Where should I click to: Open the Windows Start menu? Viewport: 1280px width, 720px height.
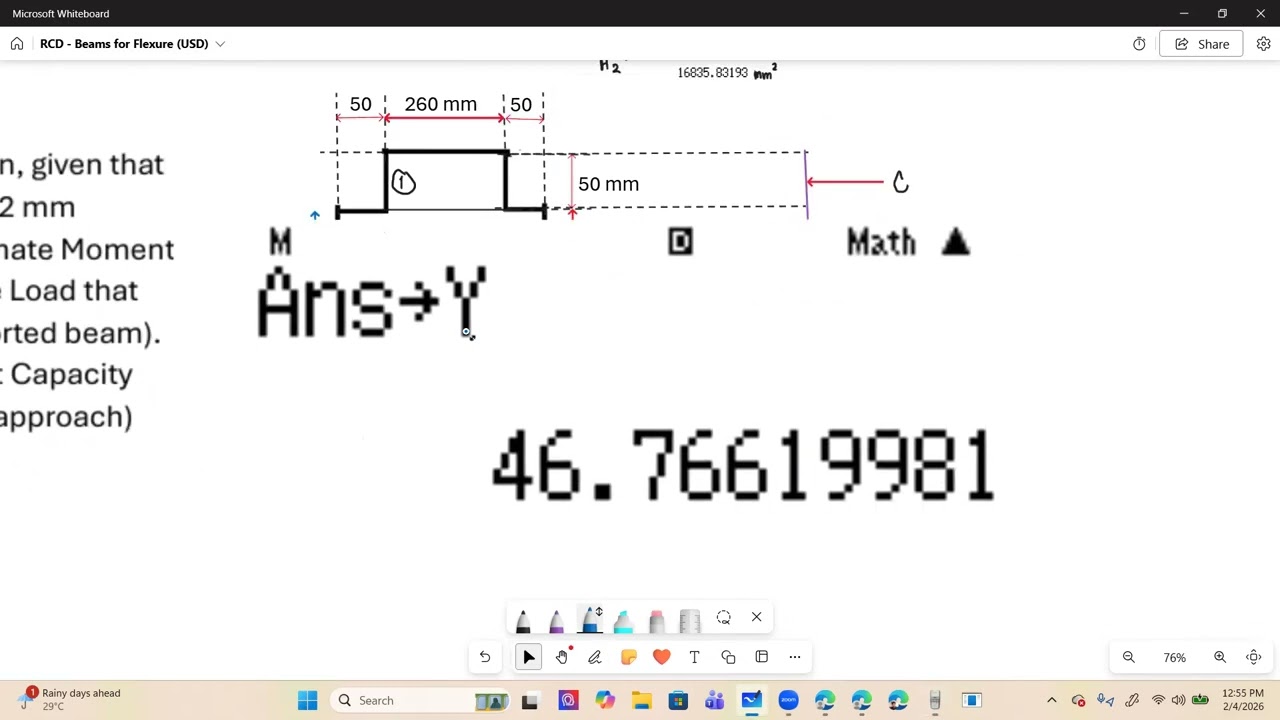tap(307, 700)
